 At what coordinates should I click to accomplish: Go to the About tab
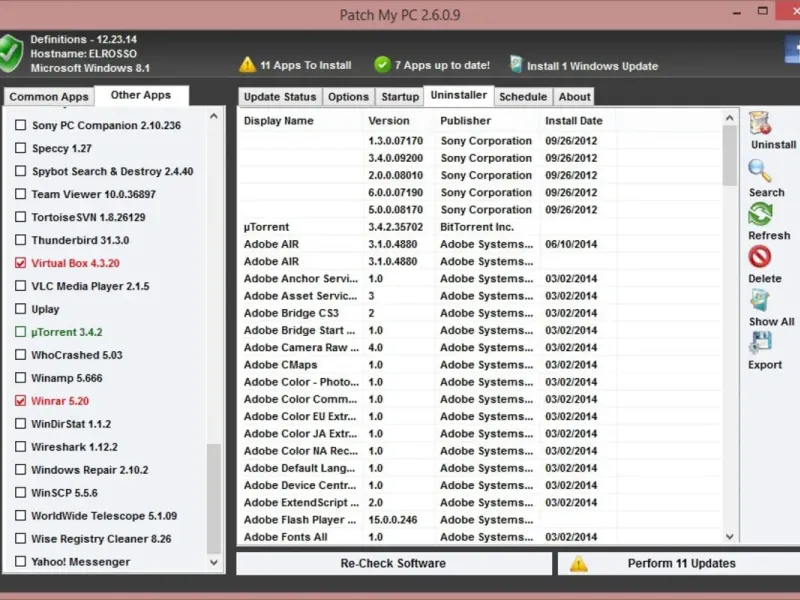click(x=574, y=96)
